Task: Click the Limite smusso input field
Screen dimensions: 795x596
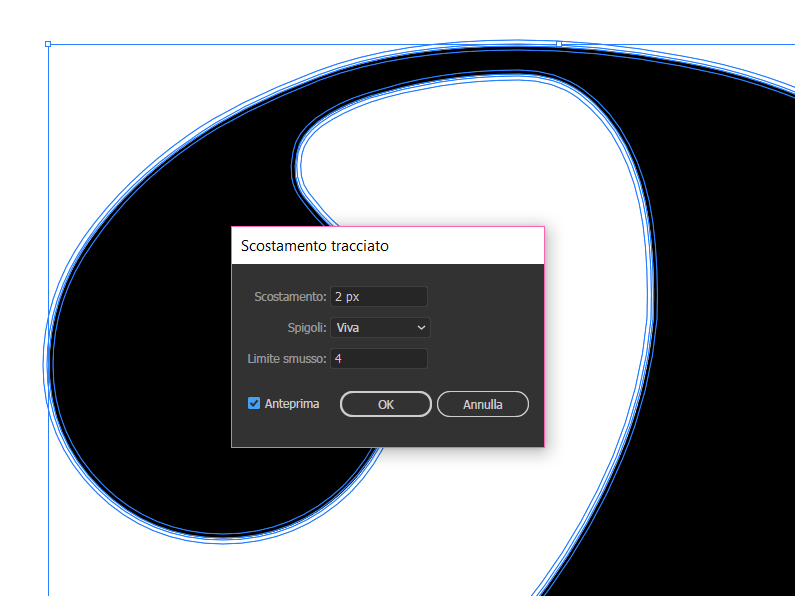Action: 379,359
